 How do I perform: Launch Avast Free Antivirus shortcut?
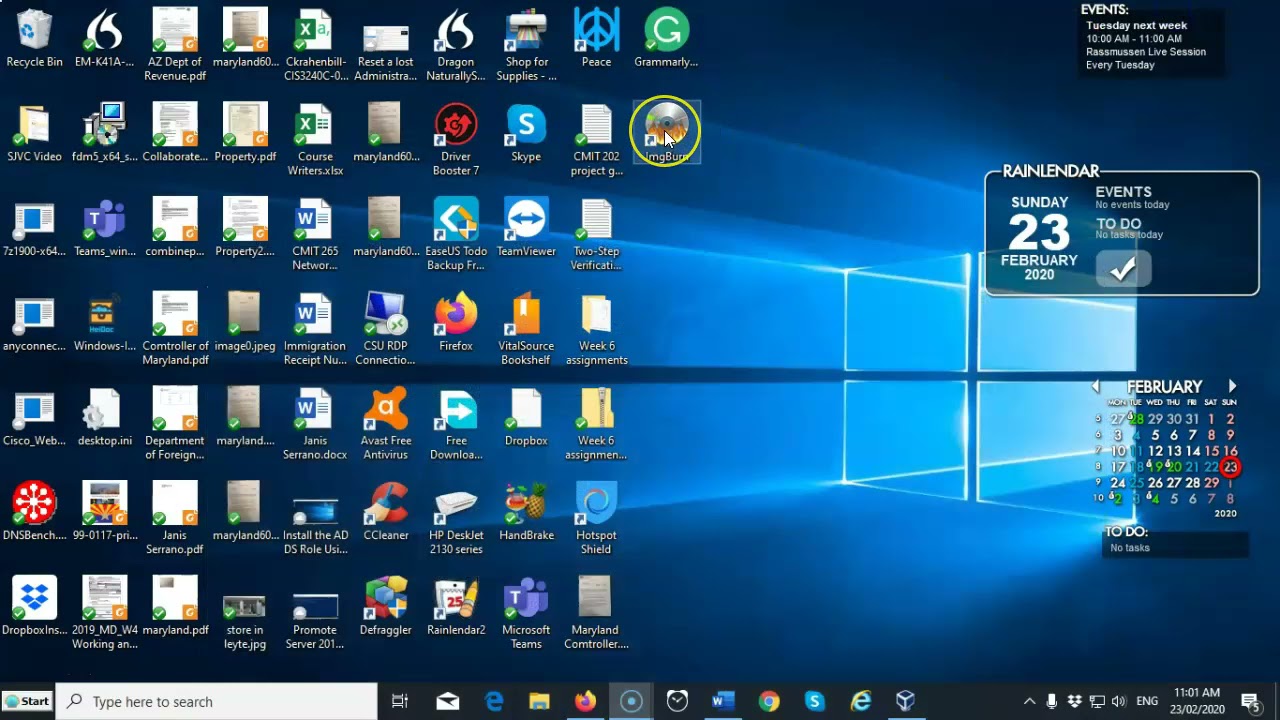(386, 423)
